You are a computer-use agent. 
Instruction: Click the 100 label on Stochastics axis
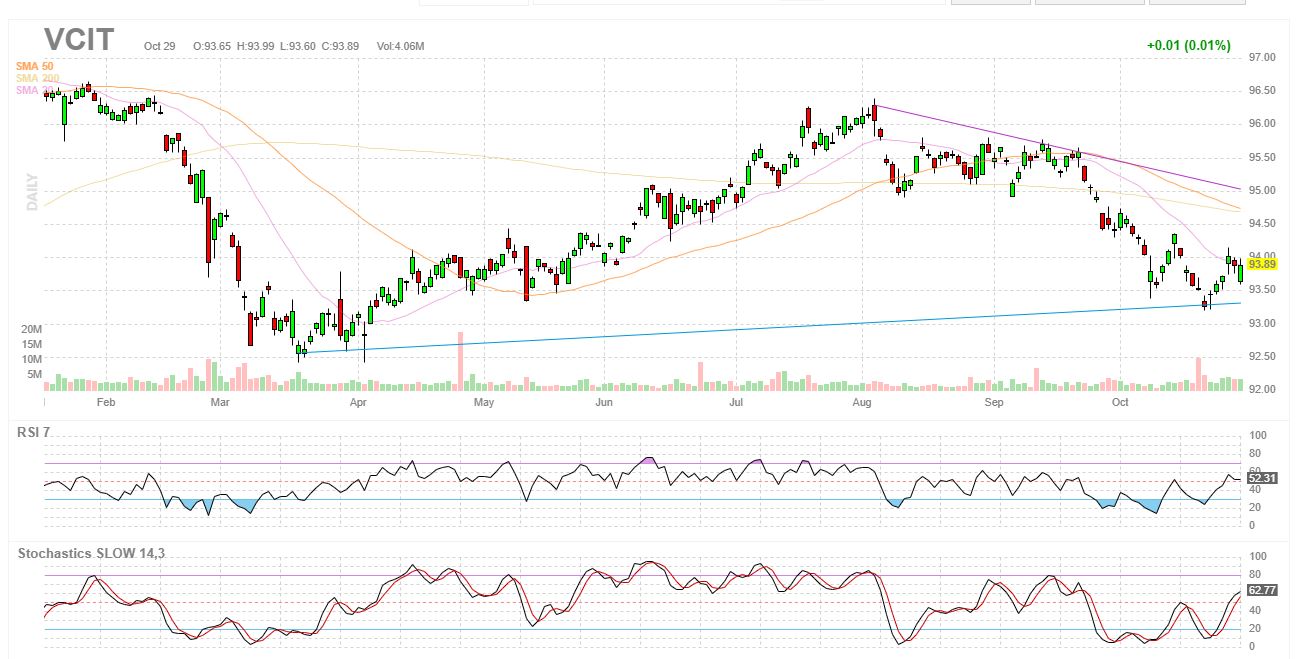coord(1257,557)
